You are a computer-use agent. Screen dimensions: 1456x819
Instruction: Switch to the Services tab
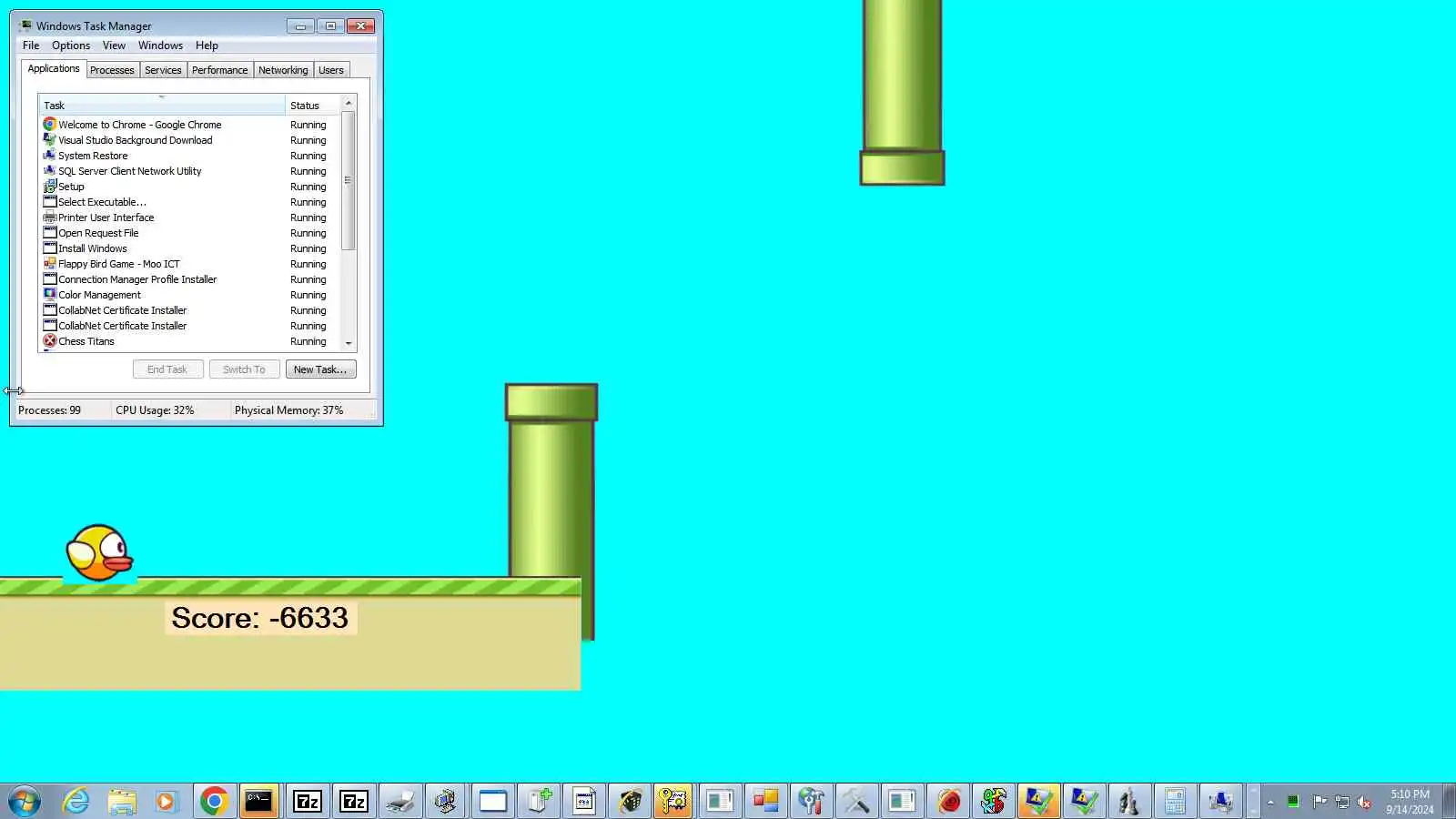pyautogui.click(x=163, y=70)
